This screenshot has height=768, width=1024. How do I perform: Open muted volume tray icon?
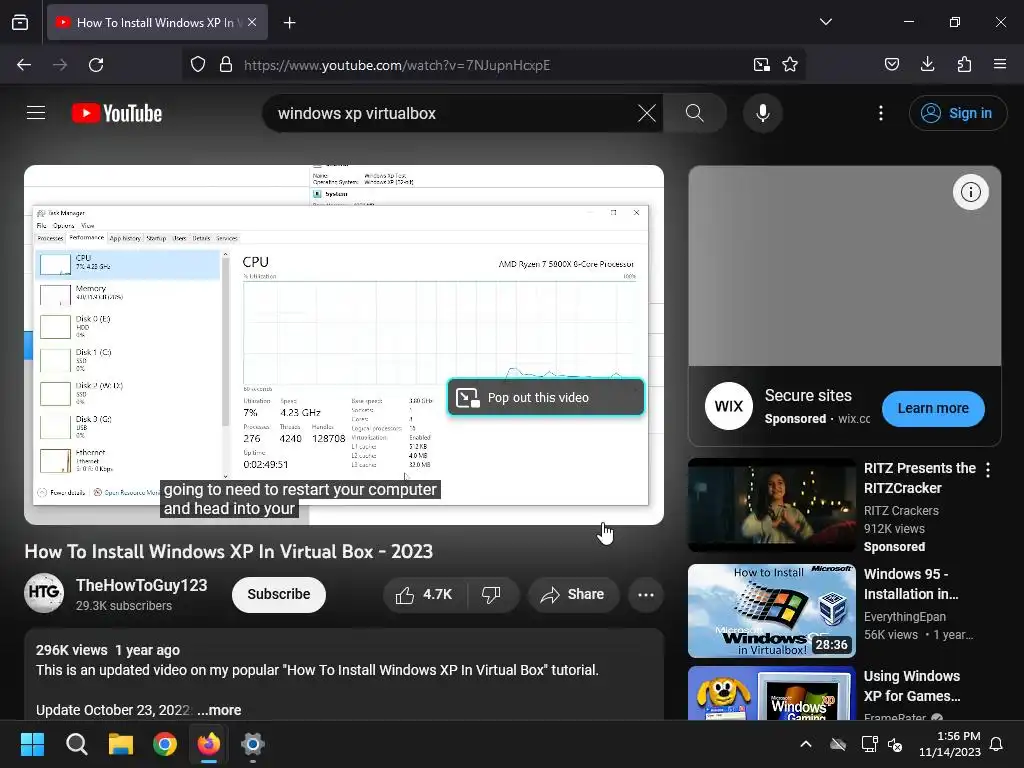tap(895, 744)
